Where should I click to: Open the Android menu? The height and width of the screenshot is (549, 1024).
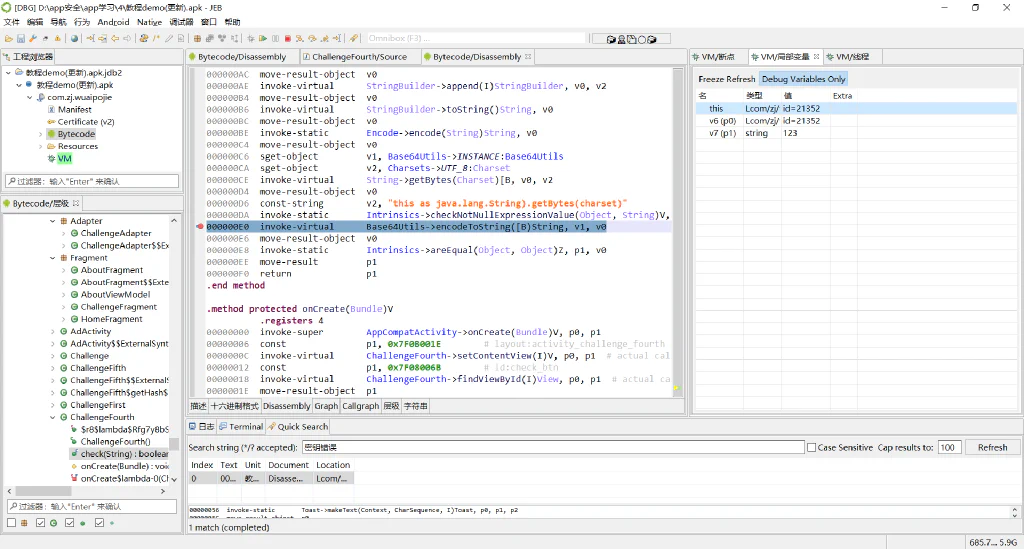[114, 22]
